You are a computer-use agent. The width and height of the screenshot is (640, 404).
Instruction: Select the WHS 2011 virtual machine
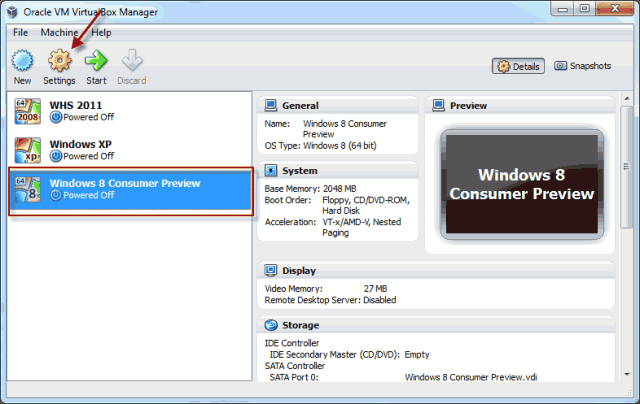tap(130, 111)
